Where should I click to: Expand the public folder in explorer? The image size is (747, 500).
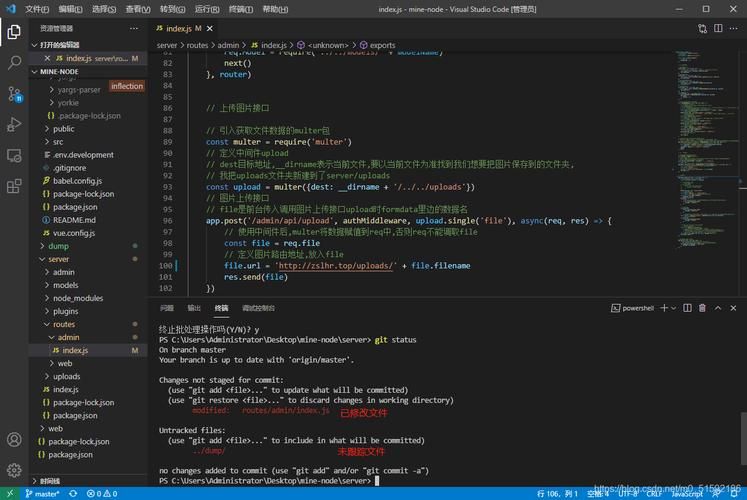[x=63, y=129]
